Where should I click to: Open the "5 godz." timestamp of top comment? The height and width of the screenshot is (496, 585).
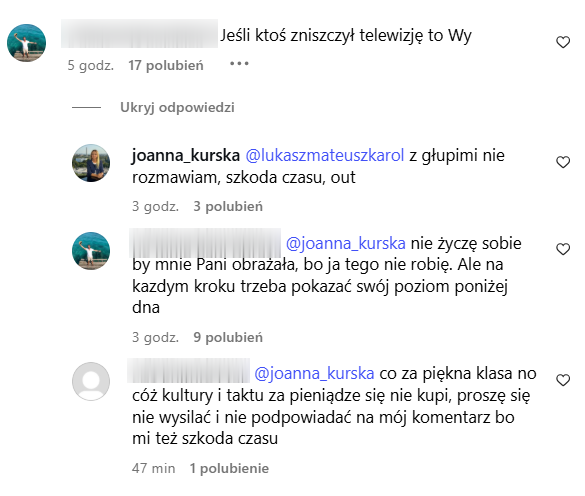(x=90, y=66)
